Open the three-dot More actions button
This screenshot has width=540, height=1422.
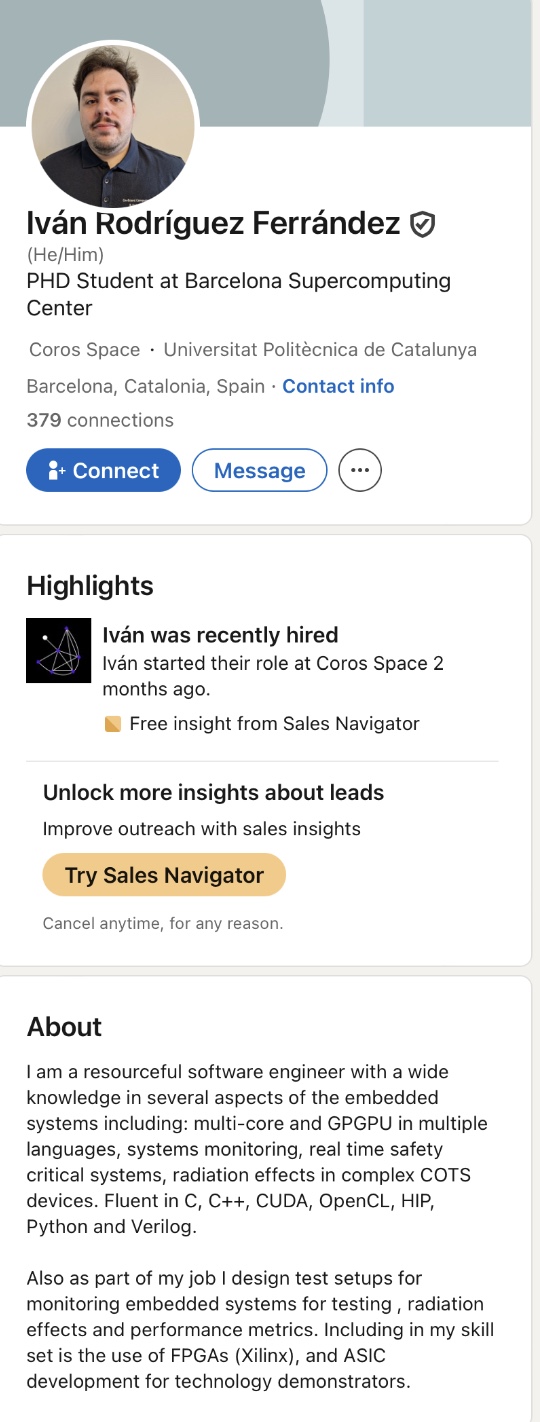(x=360, y=470)
